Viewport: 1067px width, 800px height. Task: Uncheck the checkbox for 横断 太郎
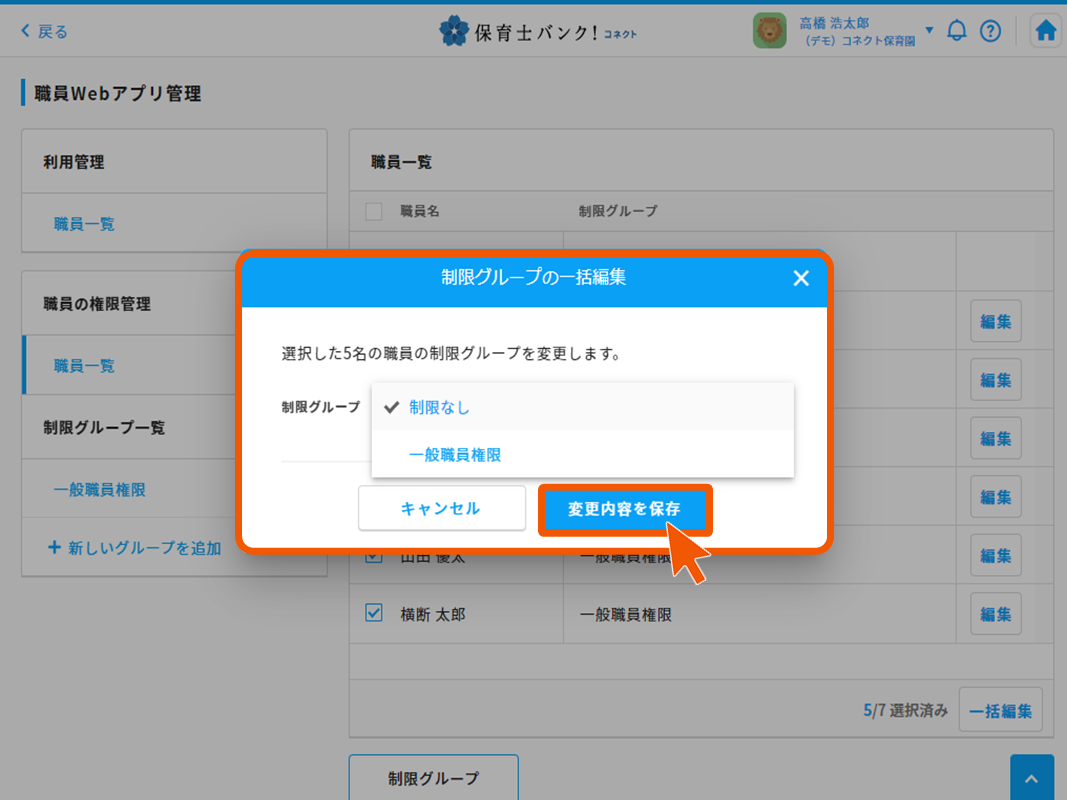374,613
